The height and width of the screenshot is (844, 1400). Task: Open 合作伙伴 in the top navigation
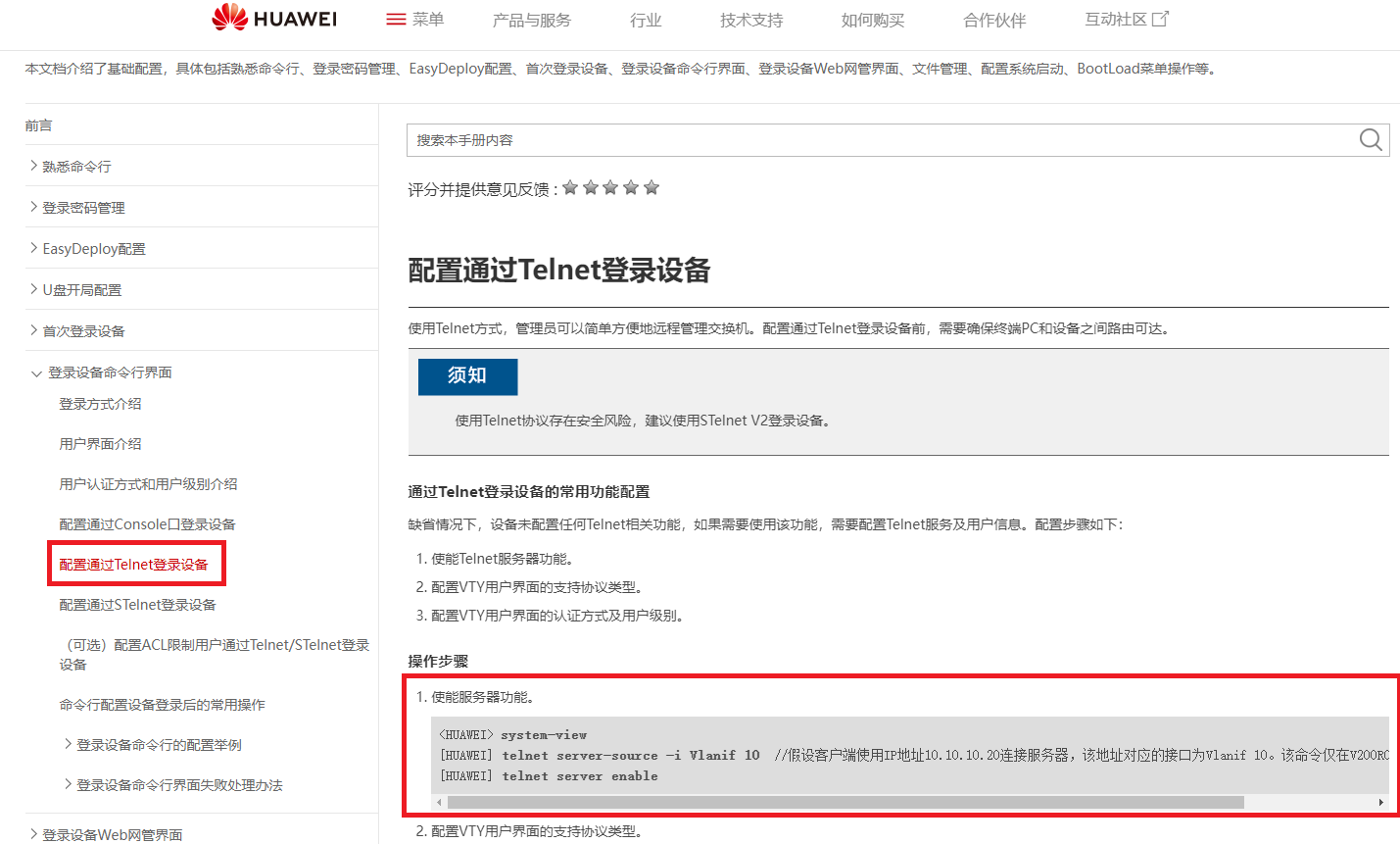994,20
